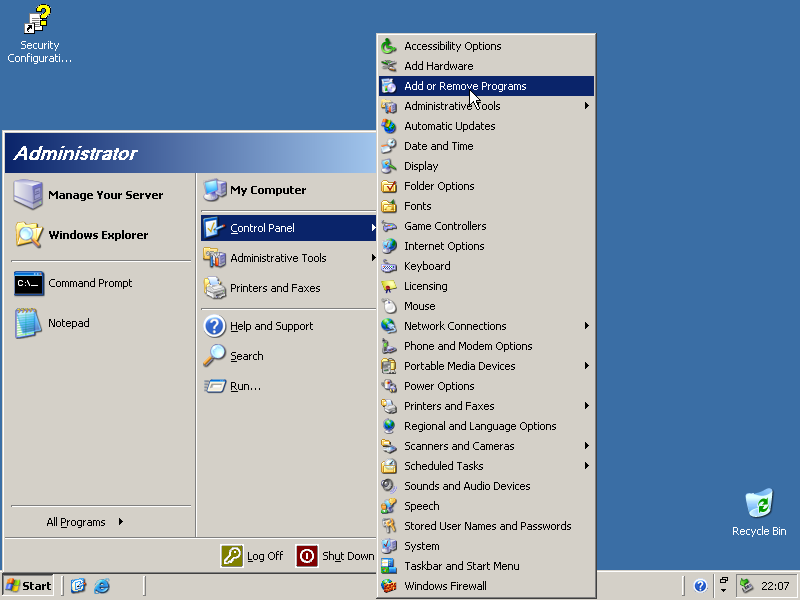The image size is (800, 600).
Task: Click the Start button
Action: (x=29, y=586)
